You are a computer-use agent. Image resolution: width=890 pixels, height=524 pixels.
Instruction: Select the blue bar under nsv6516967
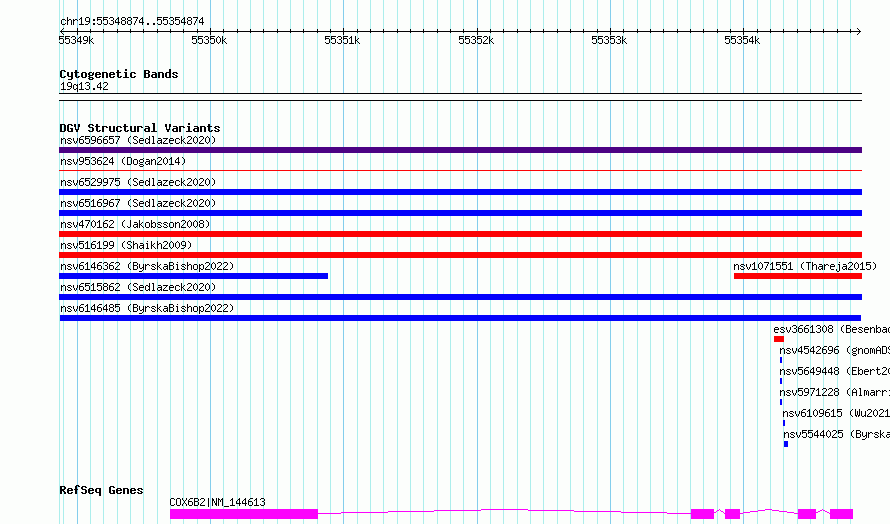[x=460, y=213]
